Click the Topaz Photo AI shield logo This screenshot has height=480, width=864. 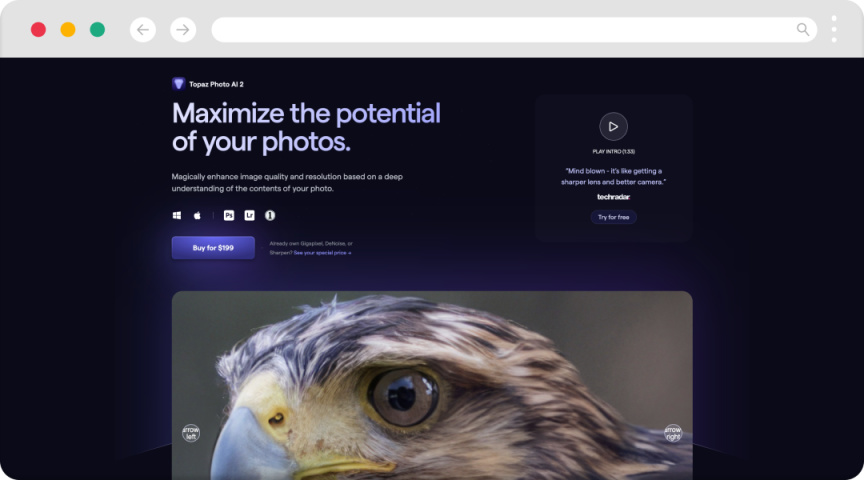pos(178,84)
